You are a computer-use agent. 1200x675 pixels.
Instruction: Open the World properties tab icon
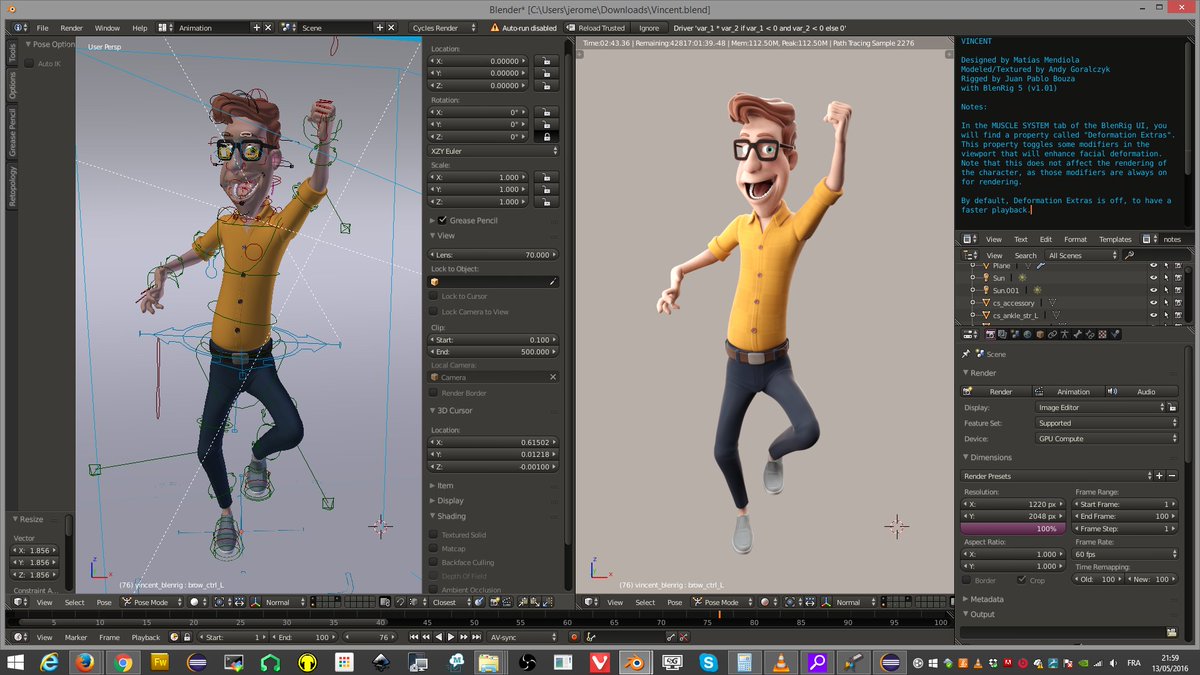pyautogui.click(x=1027, y=335)
